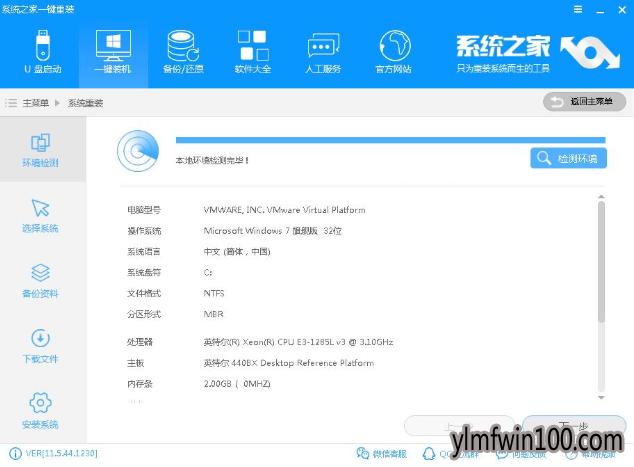The height and width of the screenshot is (467, 634).
Task: Click the NTFS file format value
Action: 214,293
